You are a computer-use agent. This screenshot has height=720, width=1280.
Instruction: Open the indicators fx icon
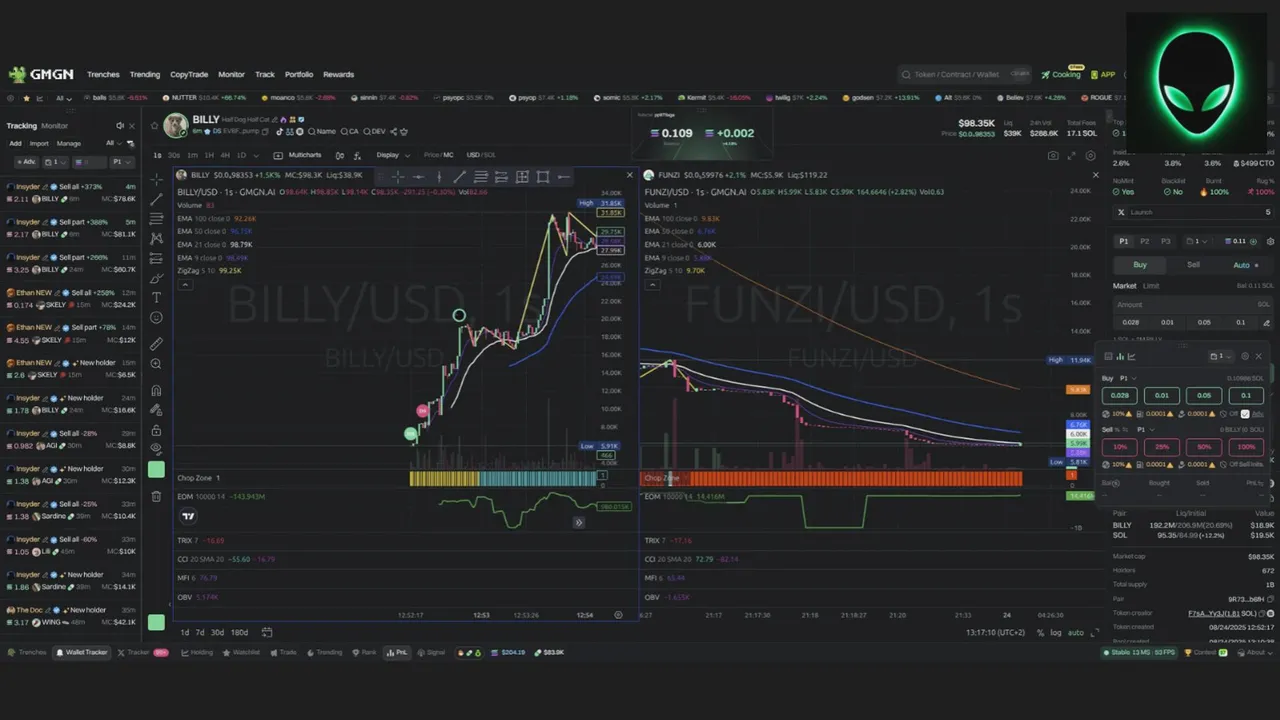click(358, 155)
